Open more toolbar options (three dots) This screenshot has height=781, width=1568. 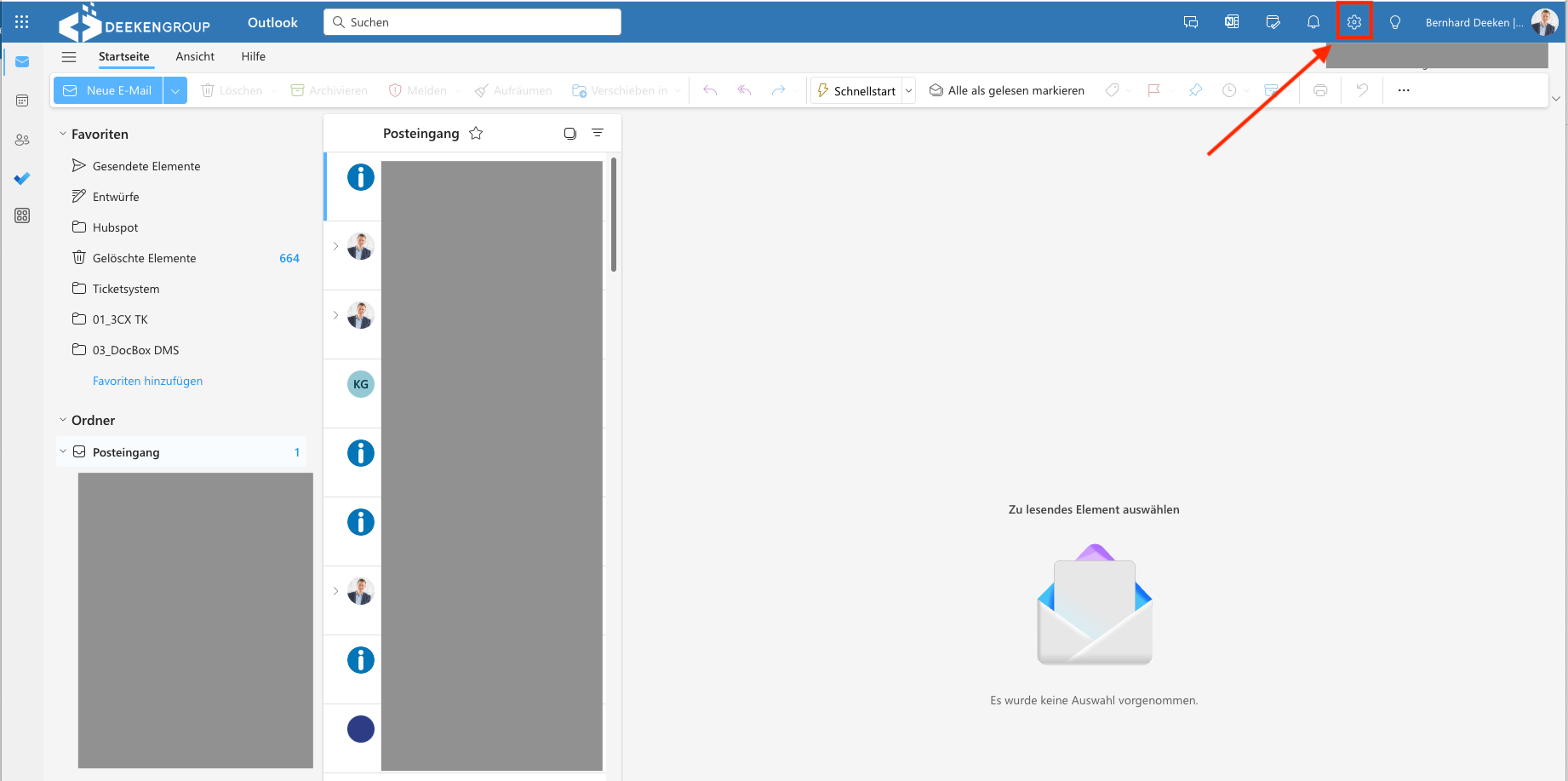pyautogui.click(x=1404, y=90)
